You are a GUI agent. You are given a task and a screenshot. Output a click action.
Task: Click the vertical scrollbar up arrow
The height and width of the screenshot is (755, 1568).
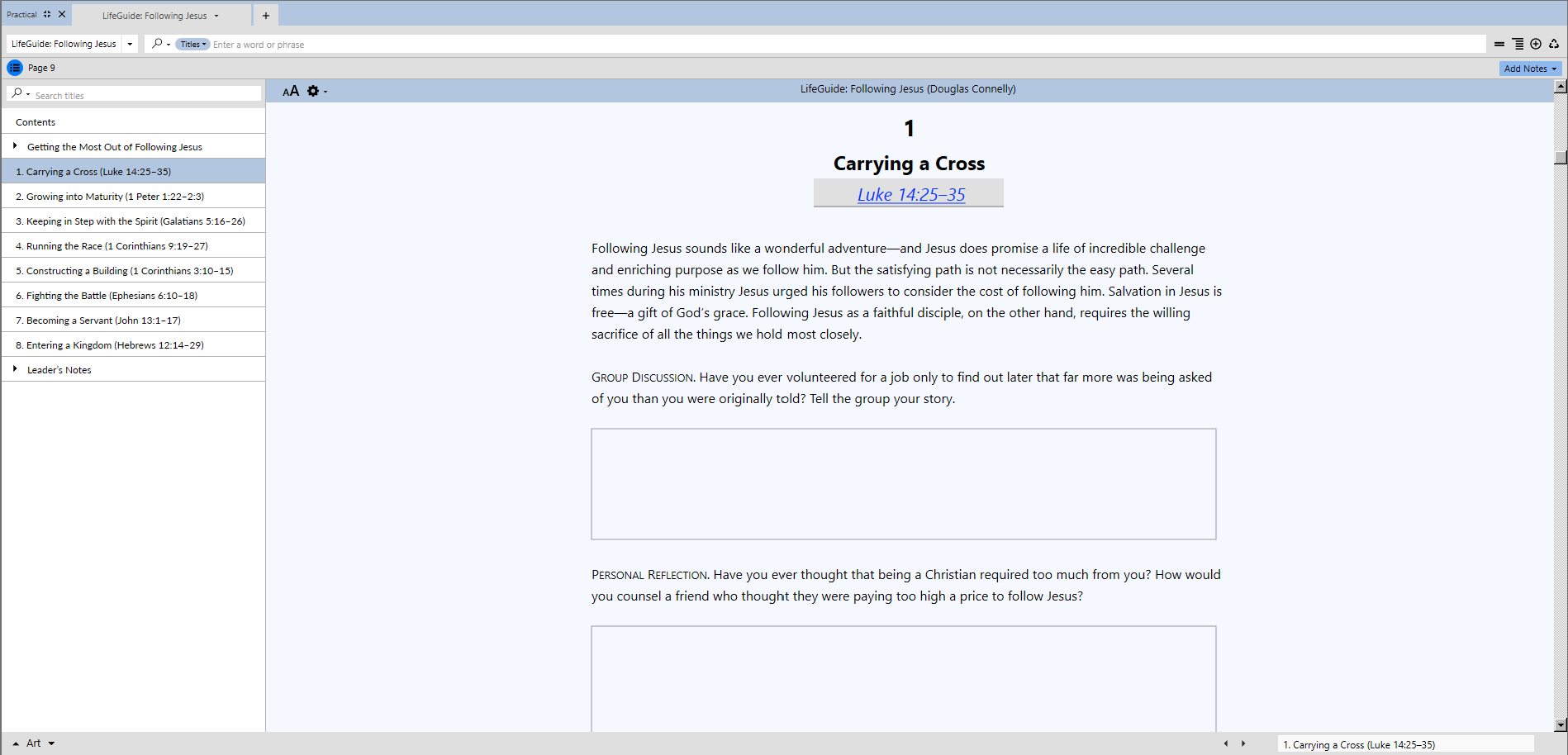tap(1560, 87)
